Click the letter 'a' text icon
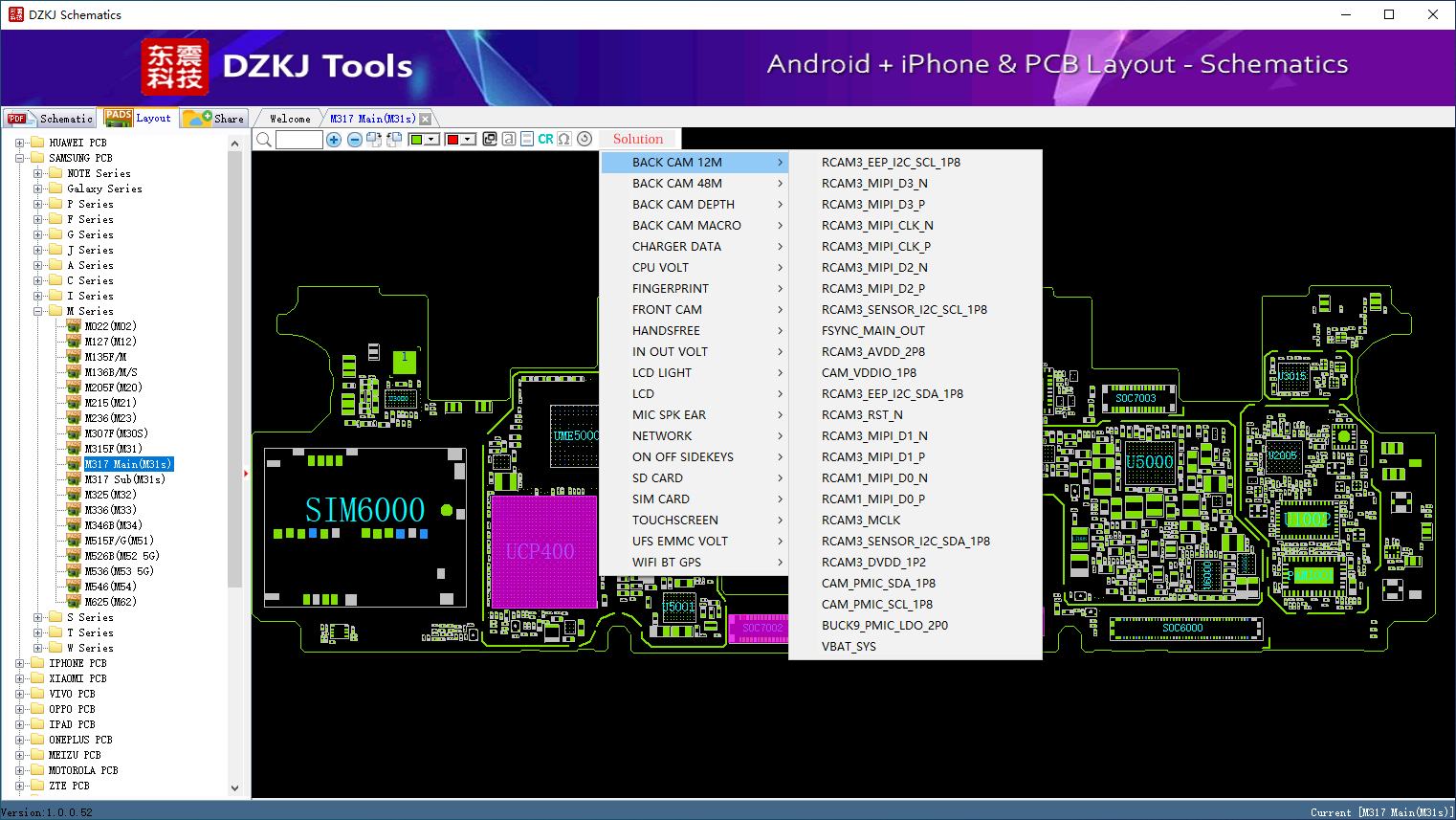This screenshot has height=820, width=1456. (x=509, y=139)
